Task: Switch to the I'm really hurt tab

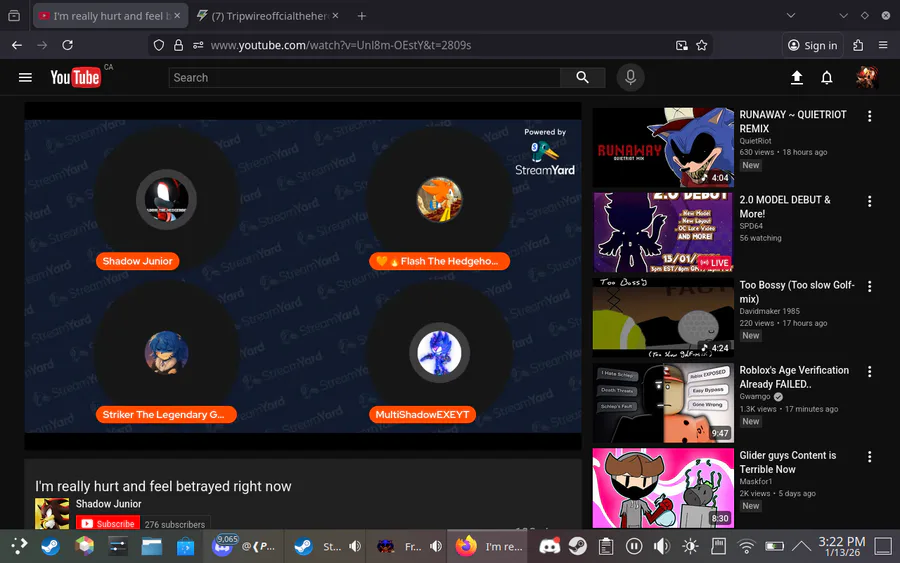Action: pyautogui.click(x=108, y=16)
